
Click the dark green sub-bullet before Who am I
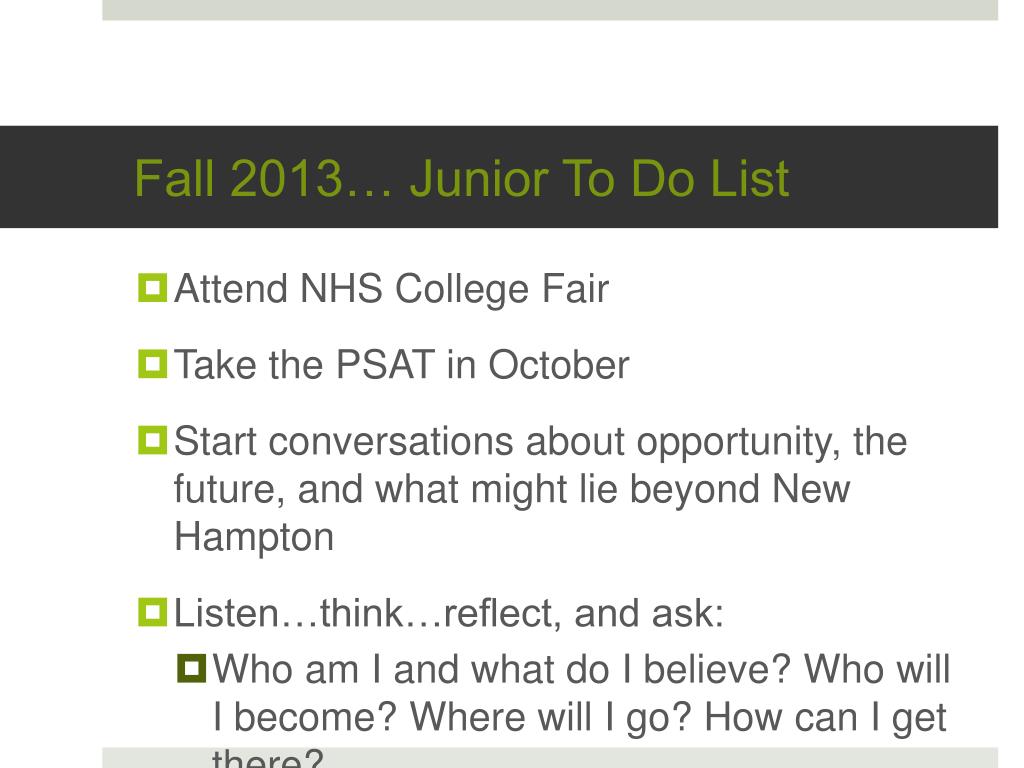pos(191,669)
